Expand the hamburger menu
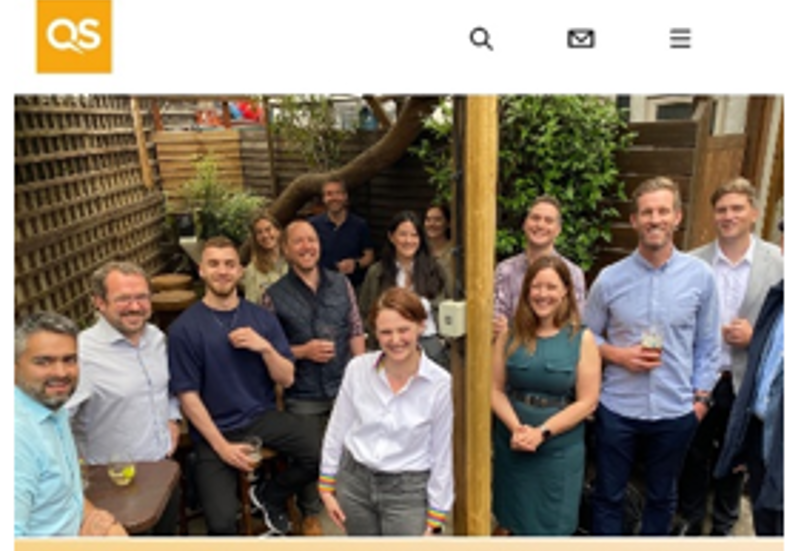800x551 pixels. click(x=680, y=38)
